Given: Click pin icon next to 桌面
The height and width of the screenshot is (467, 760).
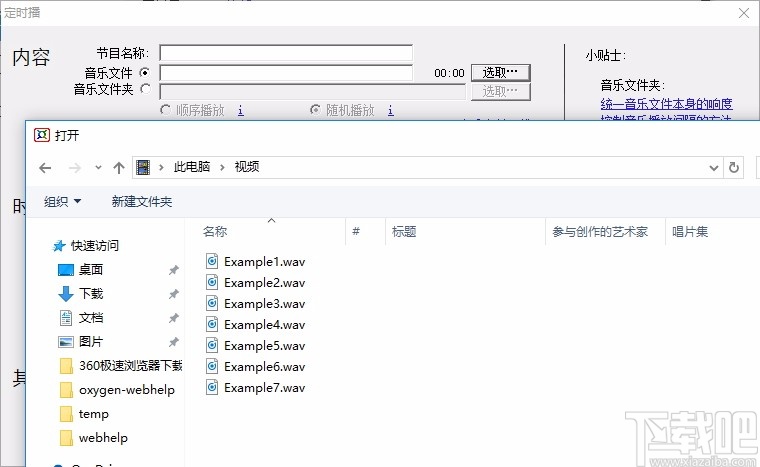Looking at the screenshot, I should (174, 270).
